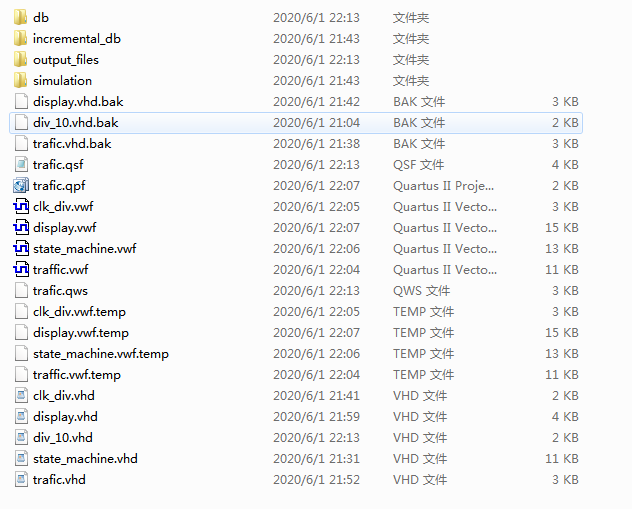Click the file name "clk_div.vwf.temp"
The height and width of the screenshot is (509, 632).
[79, 312]
